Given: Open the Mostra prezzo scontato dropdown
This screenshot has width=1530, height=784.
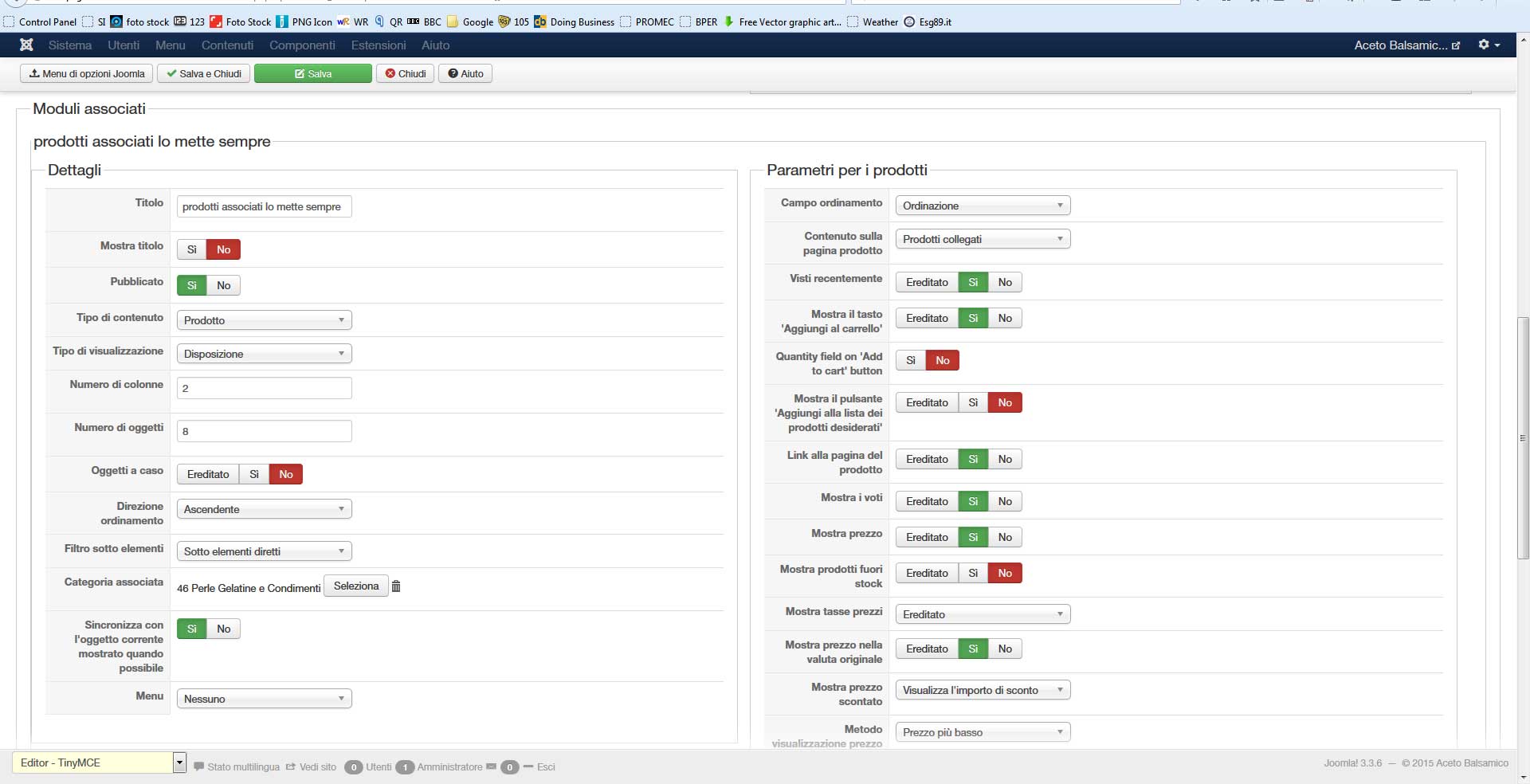Looking at the screenshot, I should click(x=983, y=690).
